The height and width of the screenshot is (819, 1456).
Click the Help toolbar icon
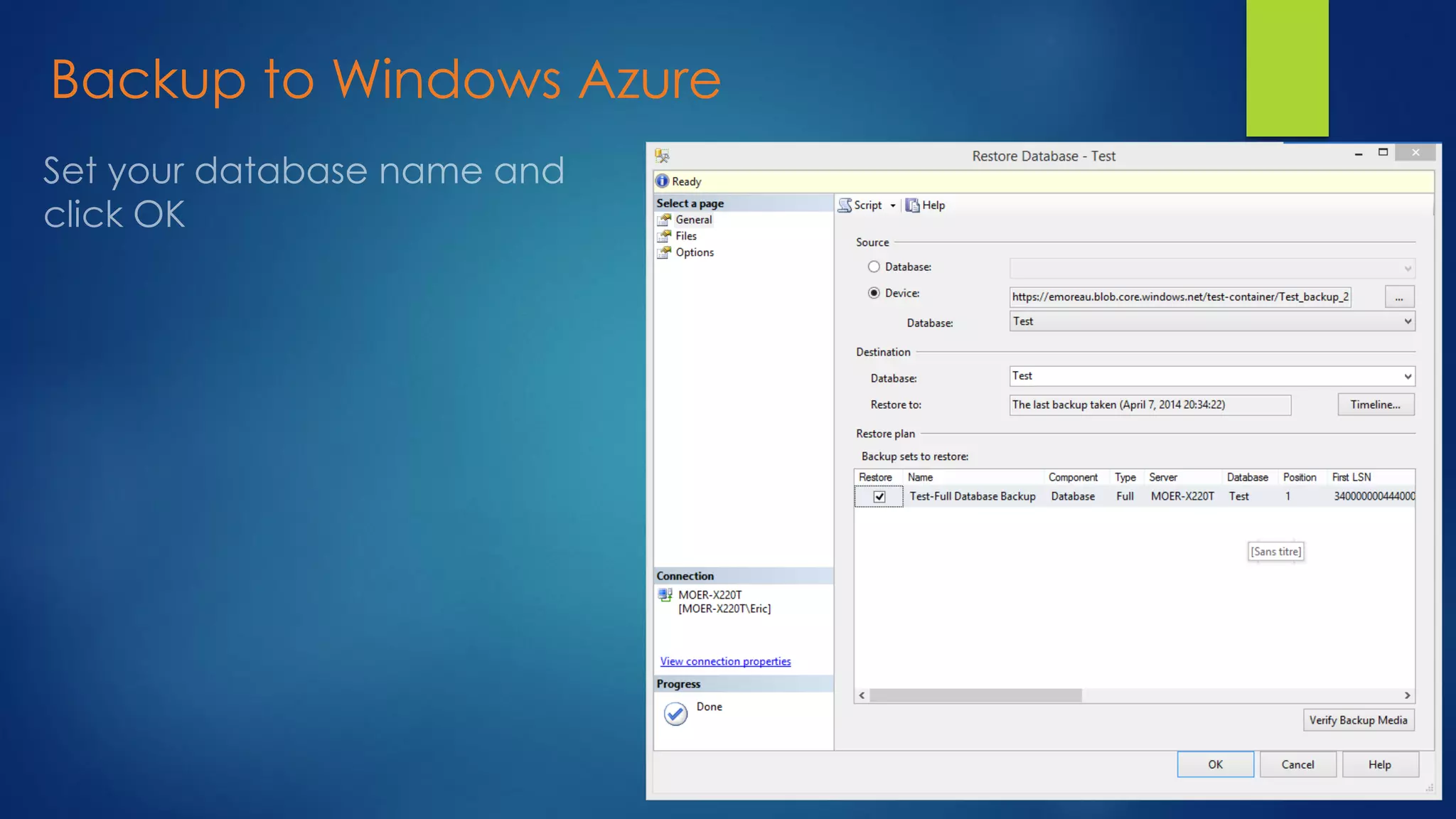(912, 205)
